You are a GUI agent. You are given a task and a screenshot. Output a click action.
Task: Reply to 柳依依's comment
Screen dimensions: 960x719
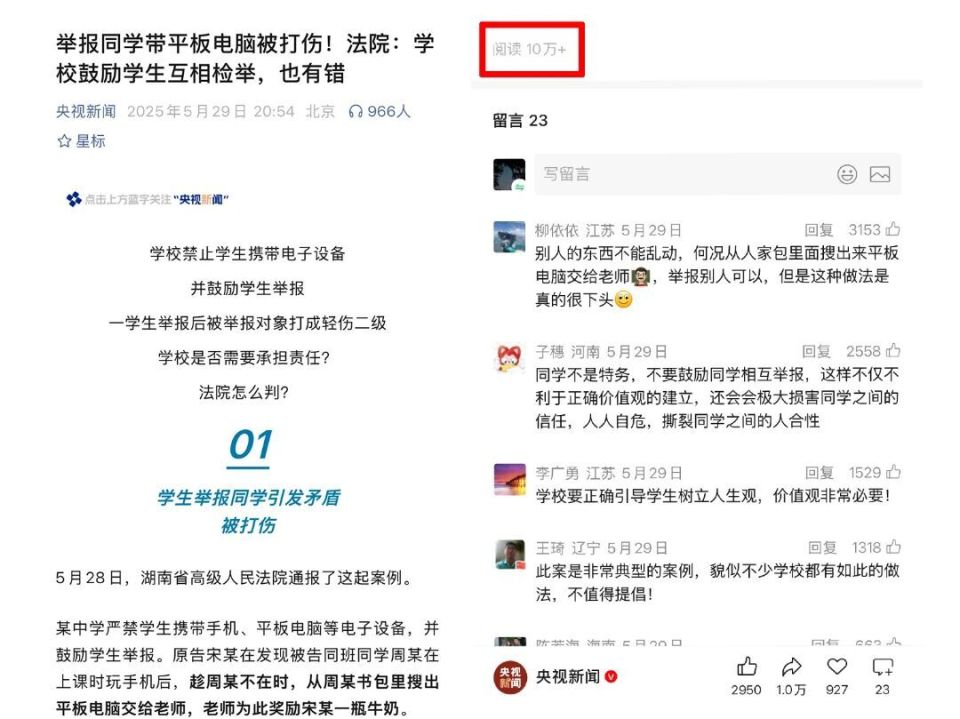[819, 230]
